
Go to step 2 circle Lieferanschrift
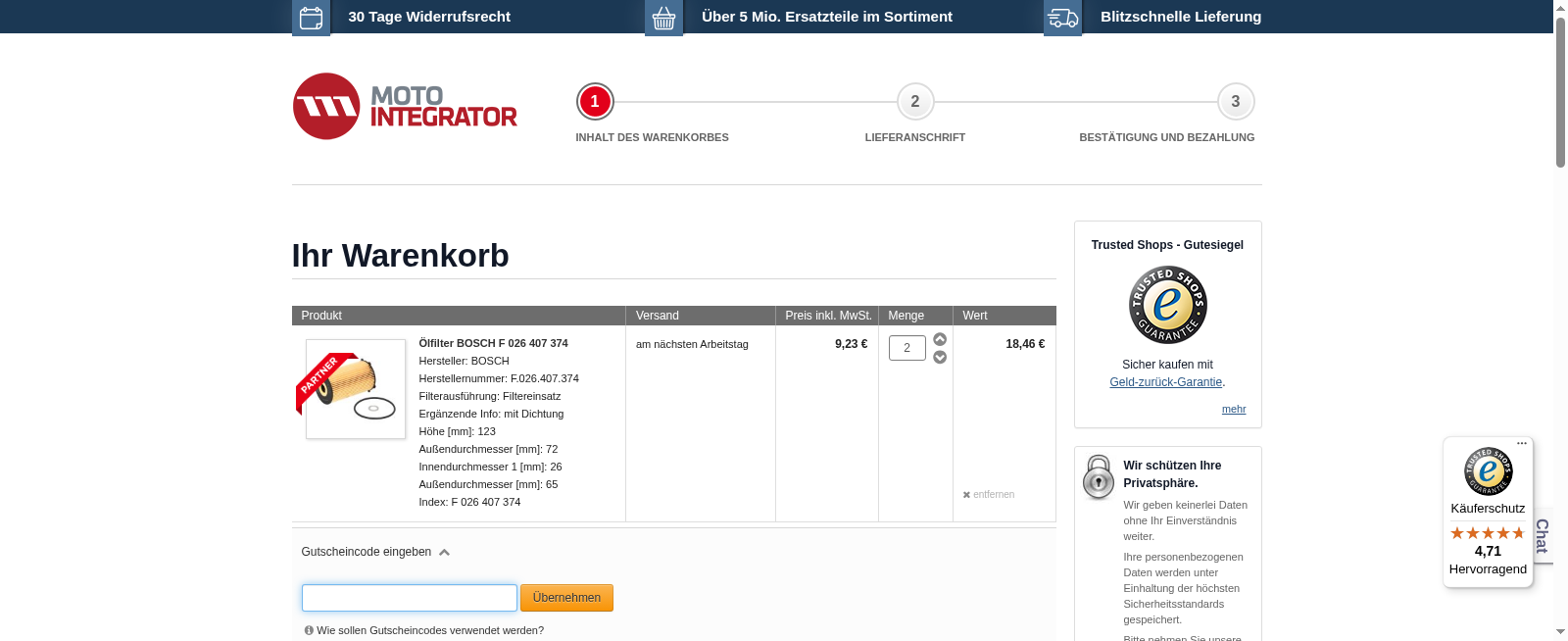pyautogui.click(x=915, y=101)
